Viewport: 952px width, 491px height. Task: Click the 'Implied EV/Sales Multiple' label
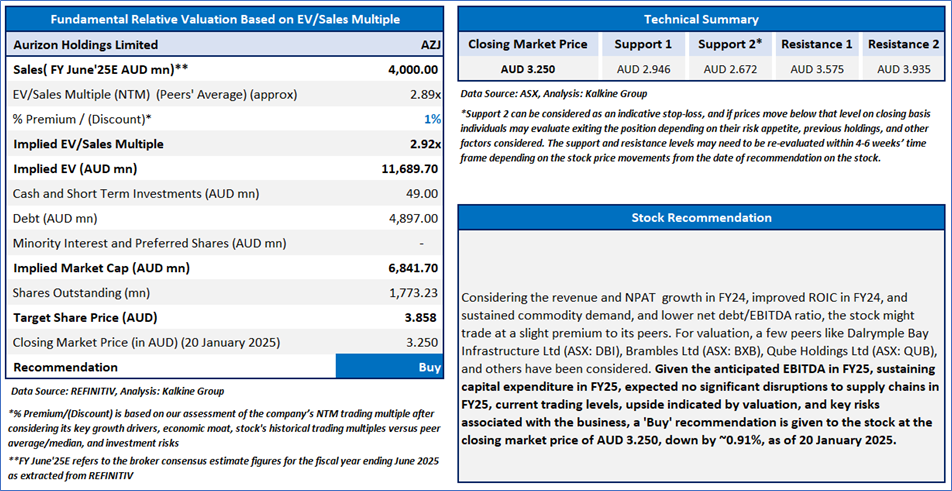click(x=87, y=144)
